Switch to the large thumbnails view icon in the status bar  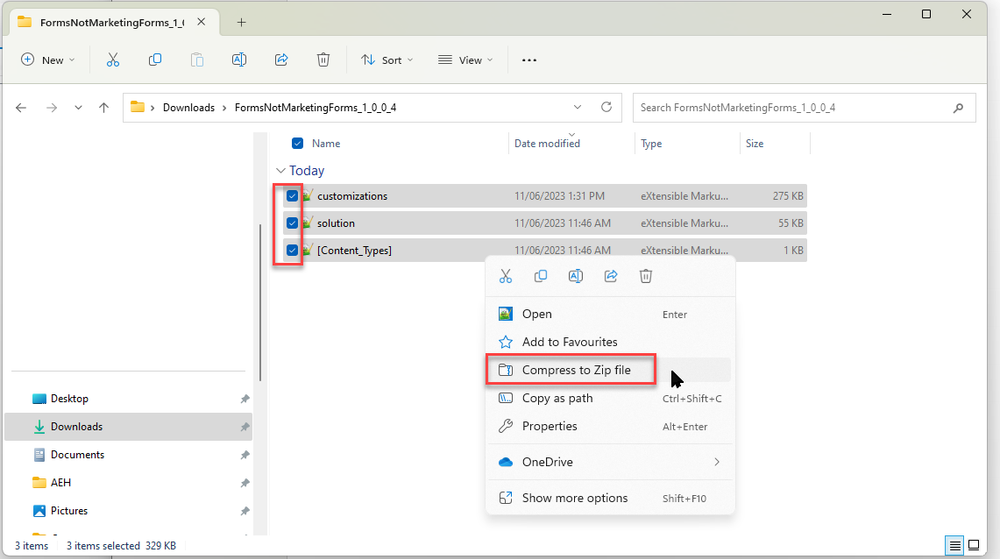974,546
